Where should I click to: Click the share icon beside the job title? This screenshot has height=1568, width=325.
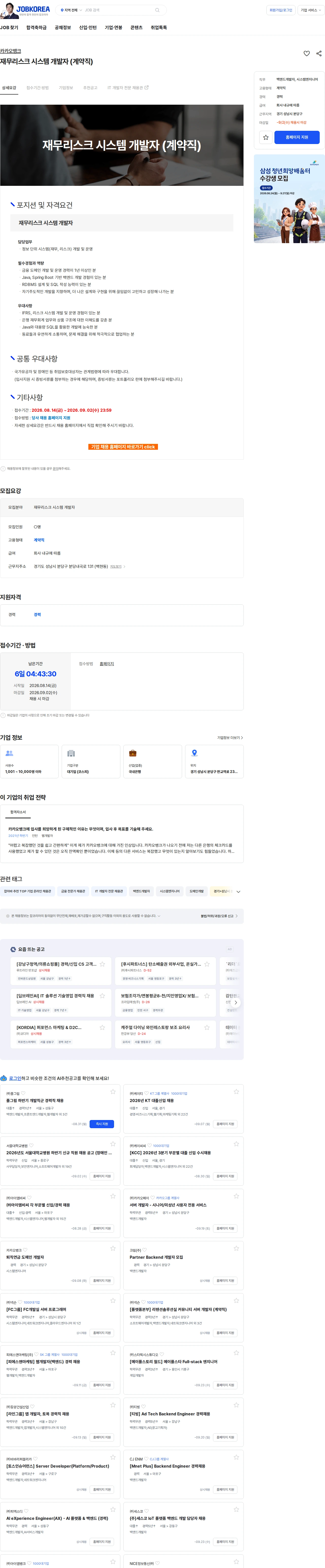pos(319,53)
